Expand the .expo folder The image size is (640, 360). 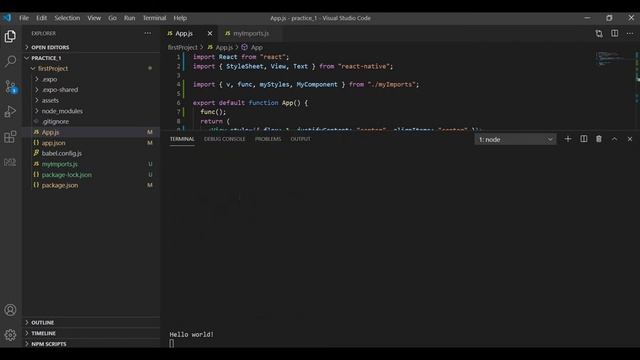(x=91, y=79)
